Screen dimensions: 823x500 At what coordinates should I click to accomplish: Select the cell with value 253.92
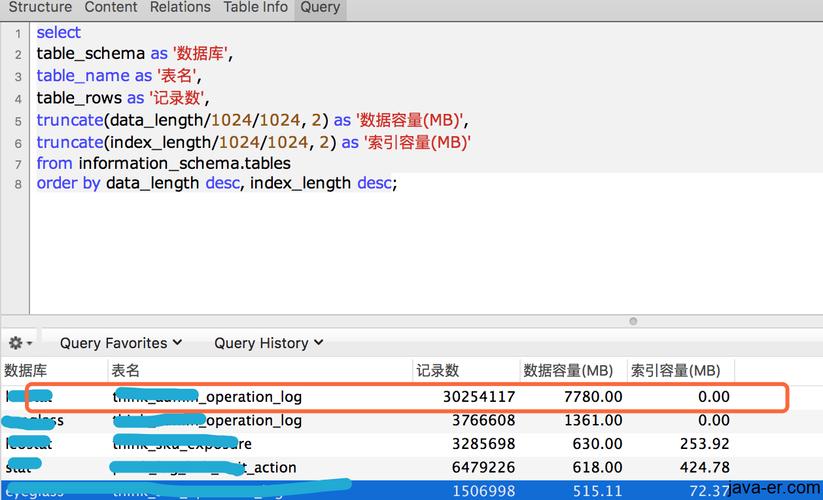tap(704, 444)
